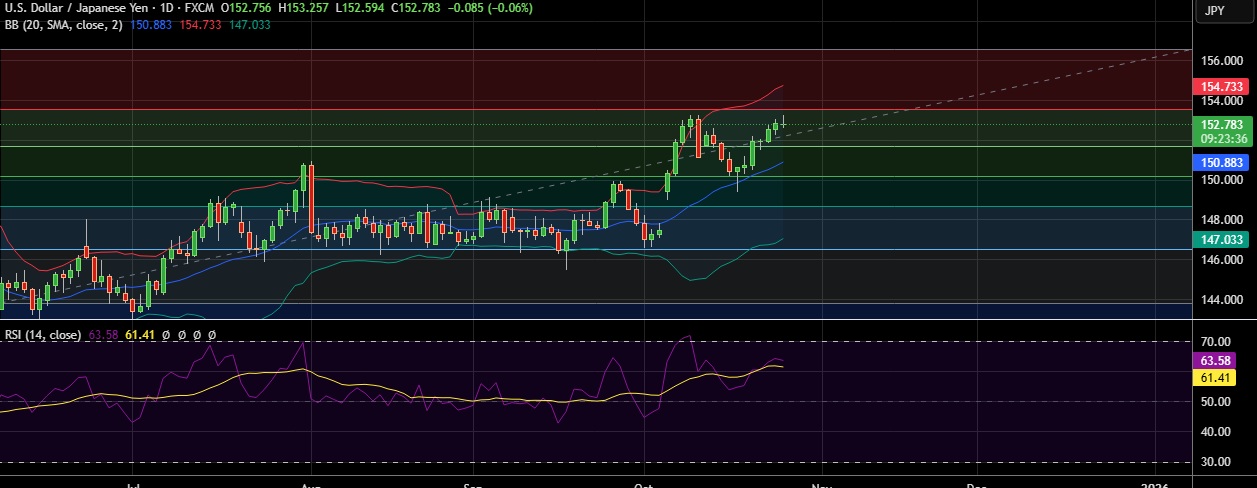Image resolution: width=1257 pixels, height=488 pixels.
Task: Click the 156.000 tick on price scale
Action: point(1219,60)
